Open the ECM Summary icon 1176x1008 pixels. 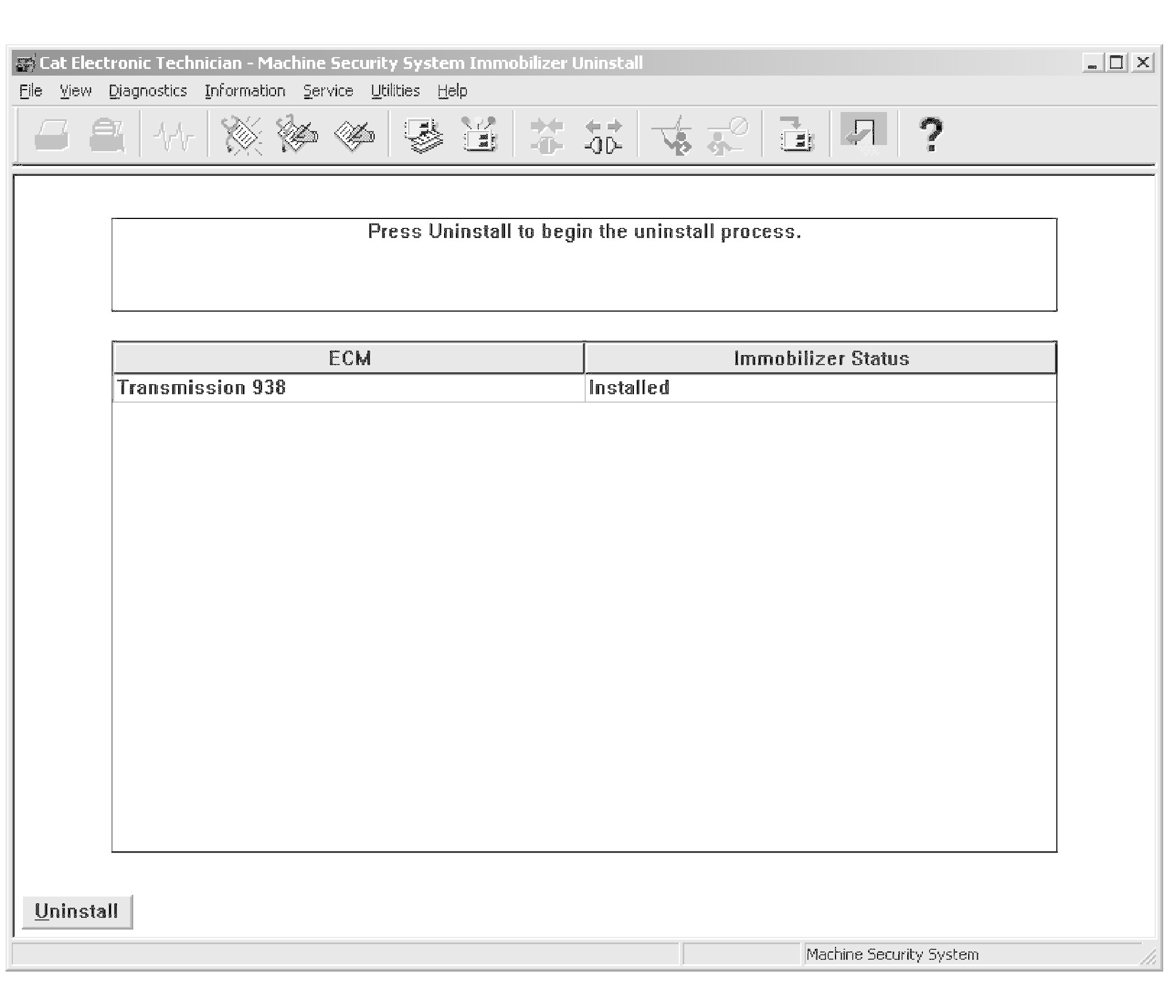coord(423,135)
